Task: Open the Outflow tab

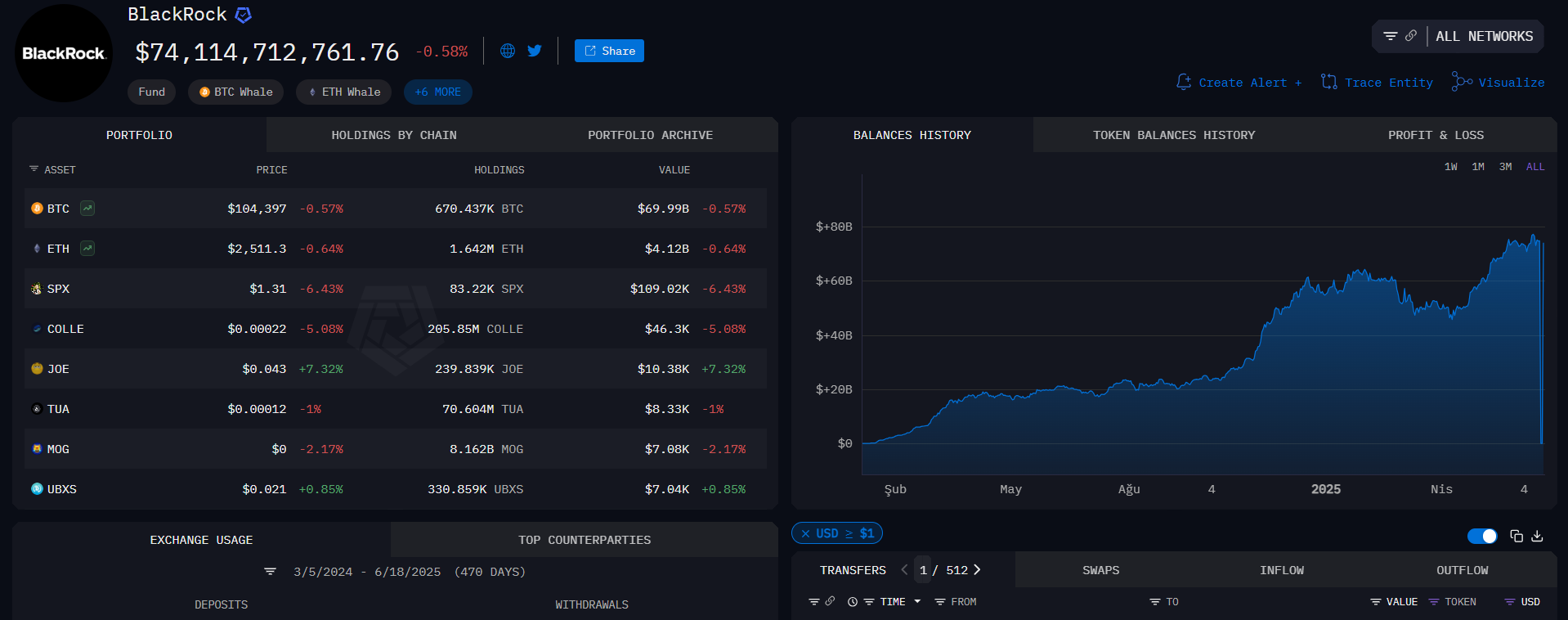Action: click(x=1462, y=569)
